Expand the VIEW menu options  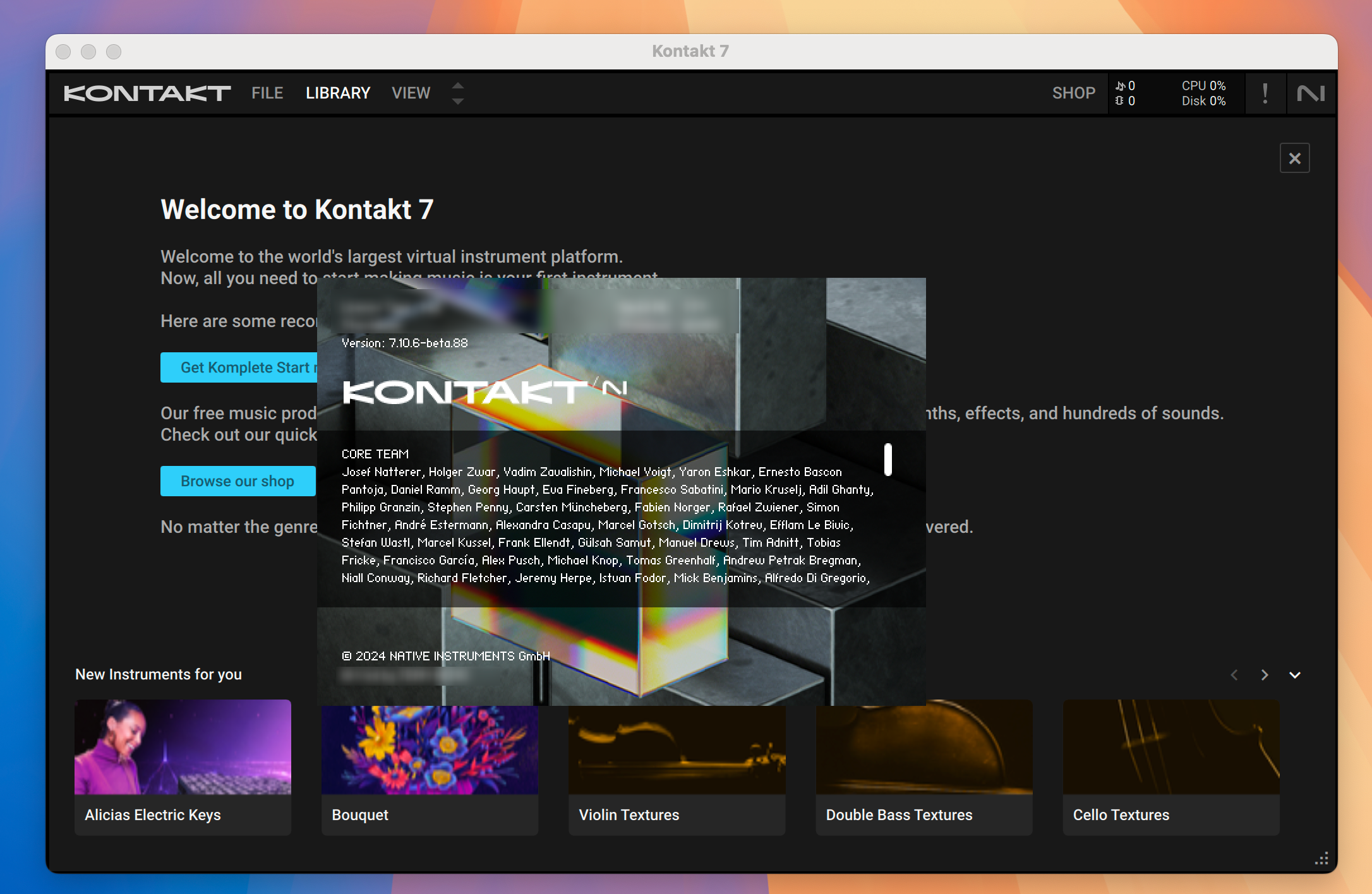(410, 92)
